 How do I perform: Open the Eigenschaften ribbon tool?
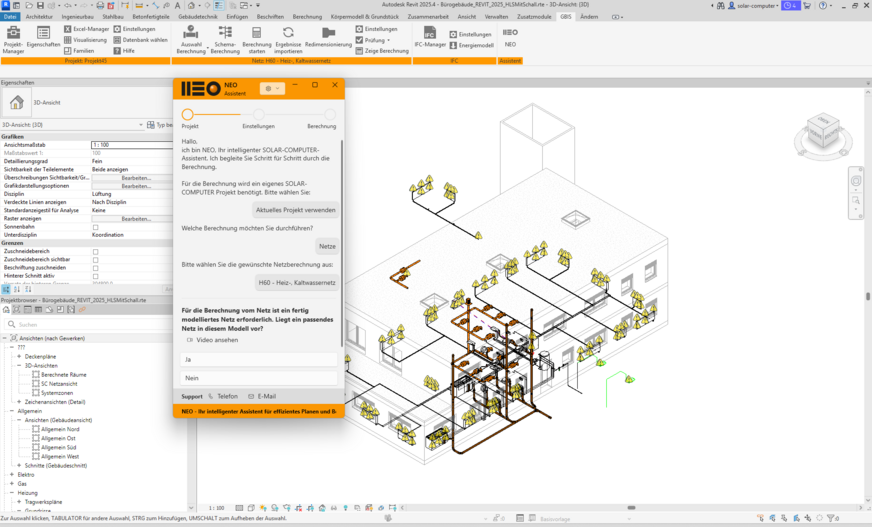[43, 37]
